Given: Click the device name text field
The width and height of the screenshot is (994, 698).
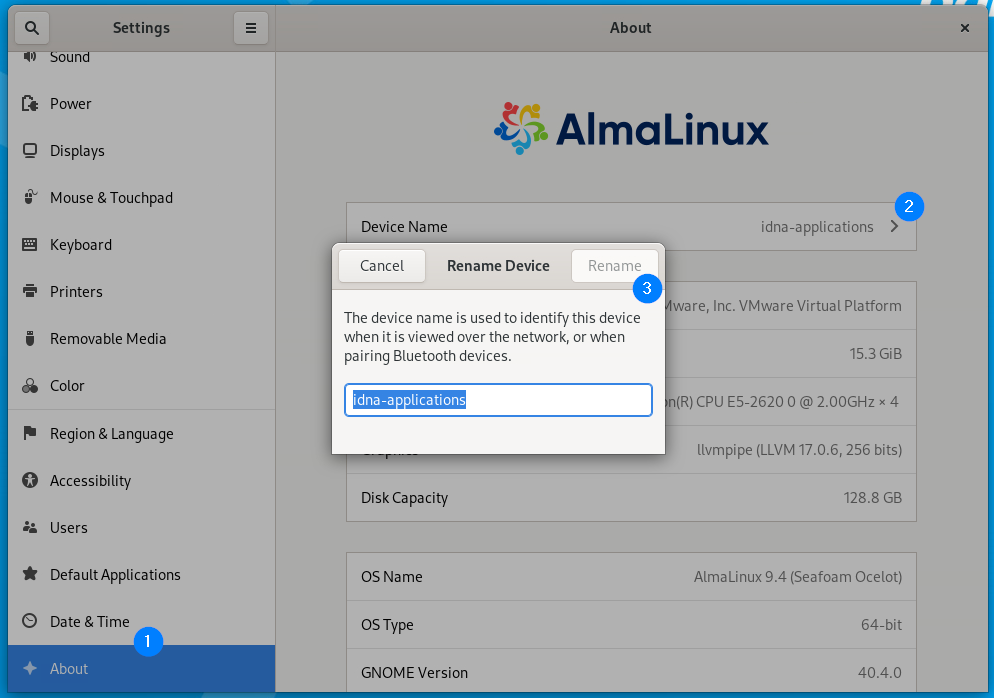Looking at the screenshot, I should point(498,400).
